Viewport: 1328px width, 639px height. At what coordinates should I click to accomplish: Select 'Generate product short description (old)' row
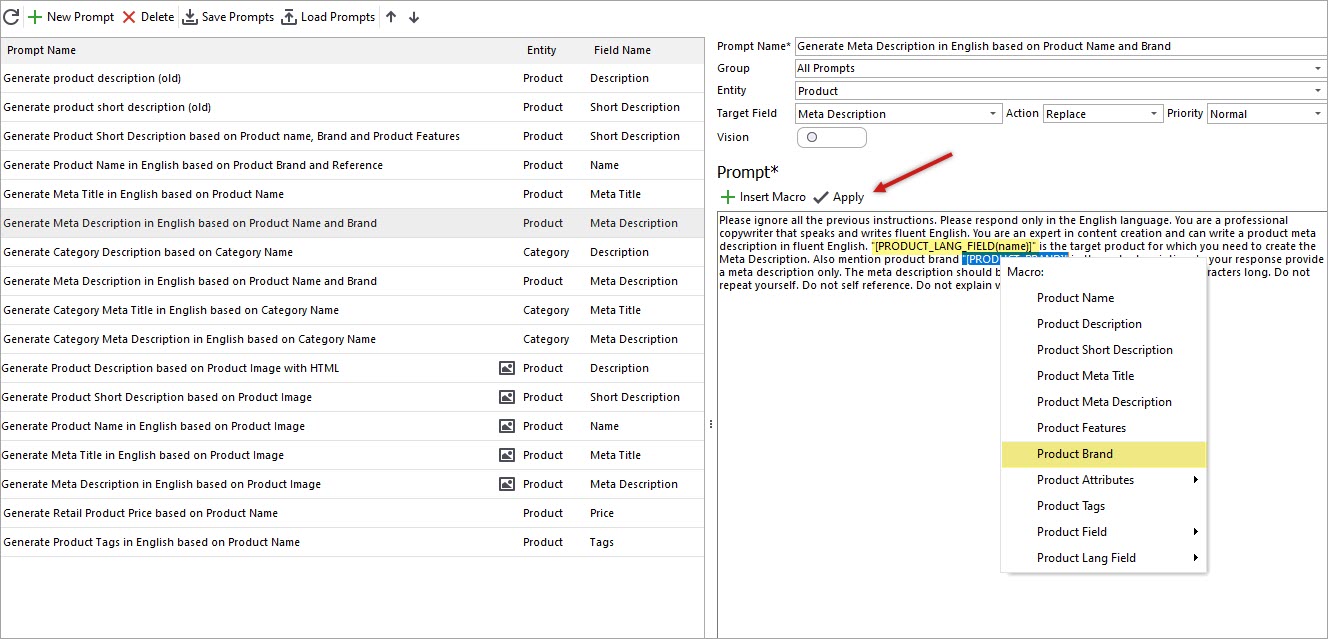tap(352, 107)
